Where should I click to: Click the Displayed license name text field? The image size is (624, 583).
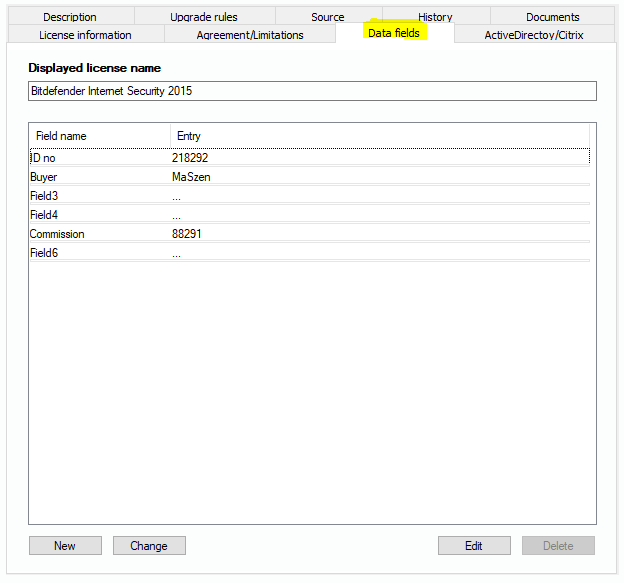pyautogui.click(x=312, y=91)
